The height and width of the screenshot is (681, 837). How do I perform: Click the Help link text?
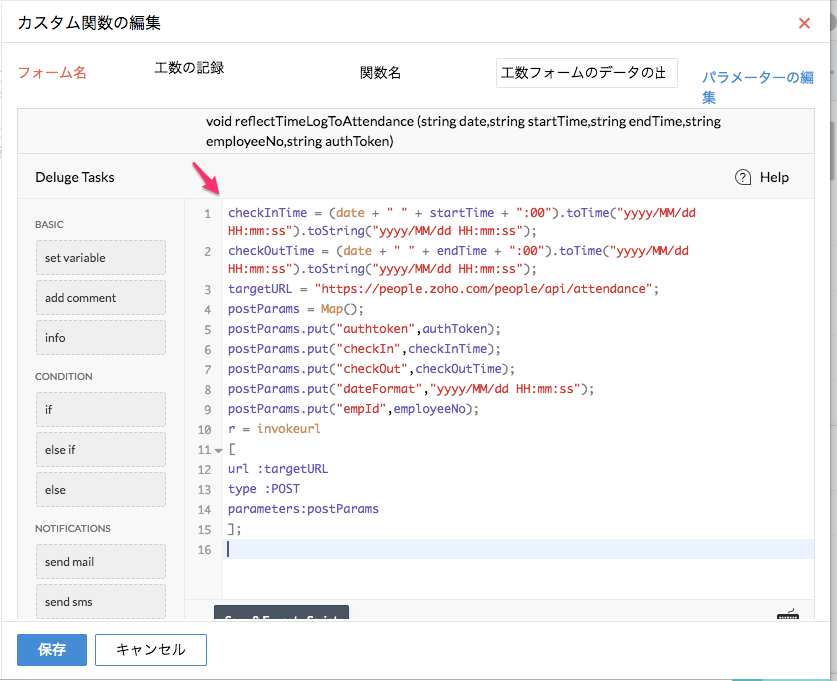point(774,177)
